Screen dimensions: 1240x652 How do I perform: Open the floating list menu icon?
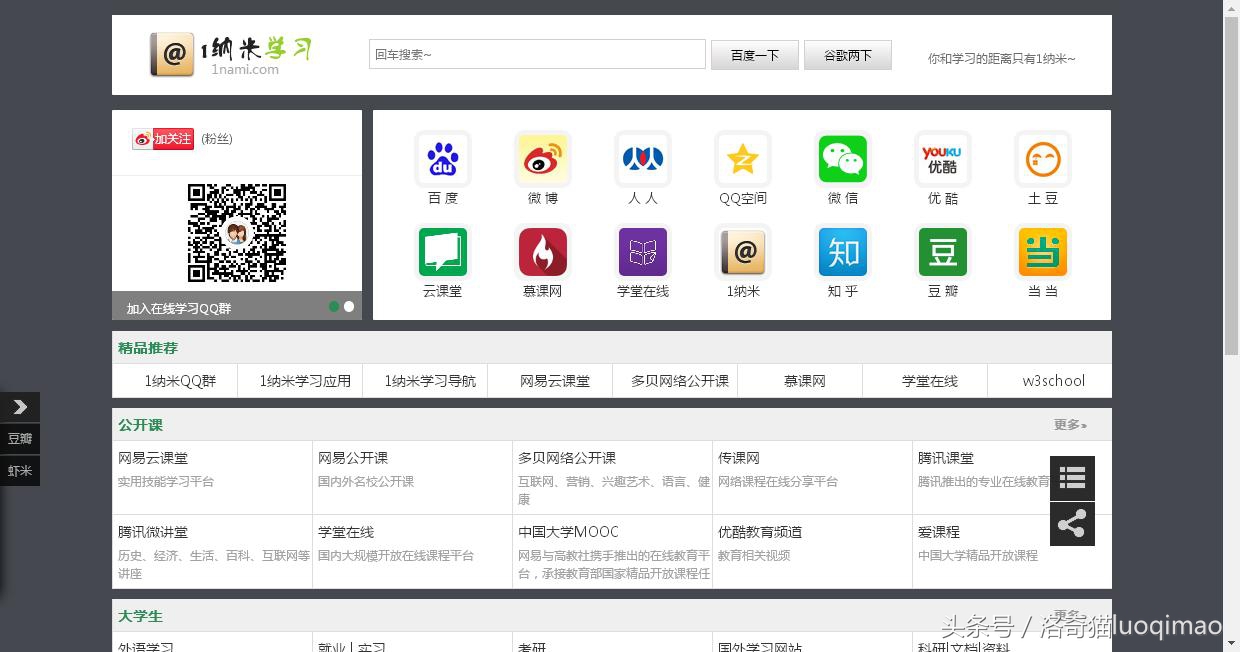coord(1072,478)
